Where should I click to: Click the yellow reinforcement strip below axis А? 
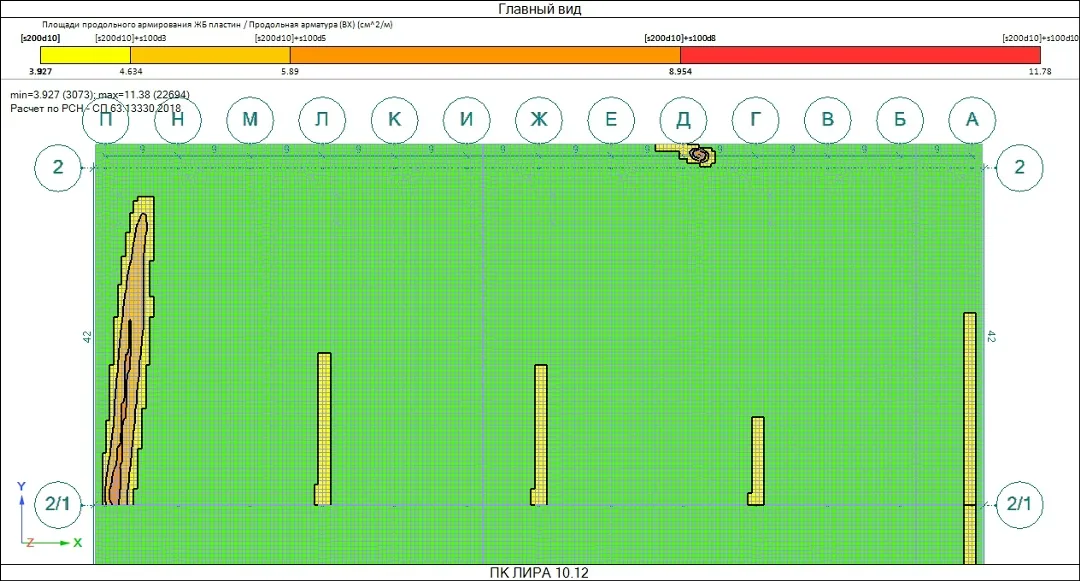[970, 438]
